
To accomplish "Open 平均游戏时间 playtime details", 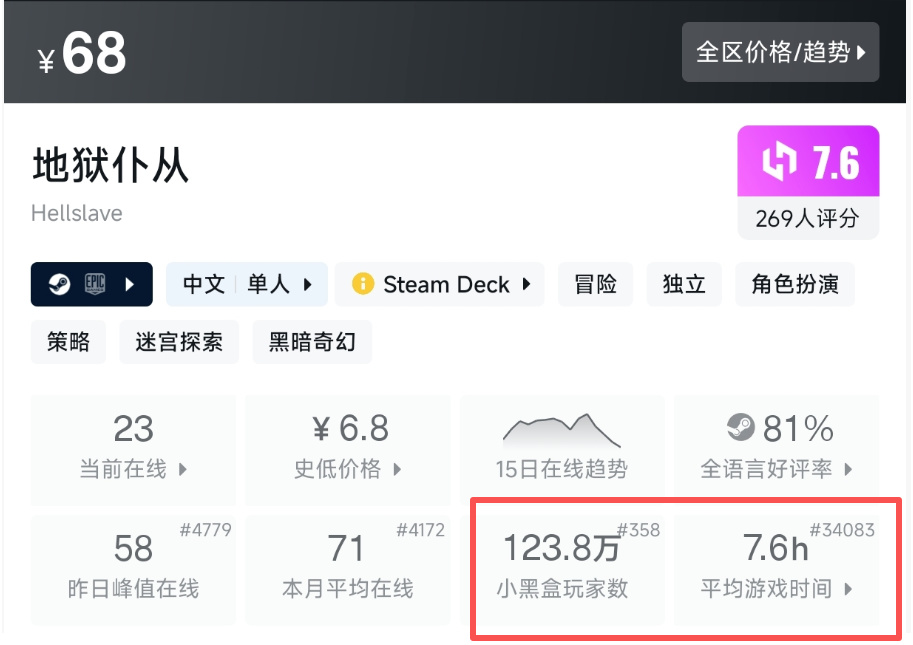I will 776,570.
